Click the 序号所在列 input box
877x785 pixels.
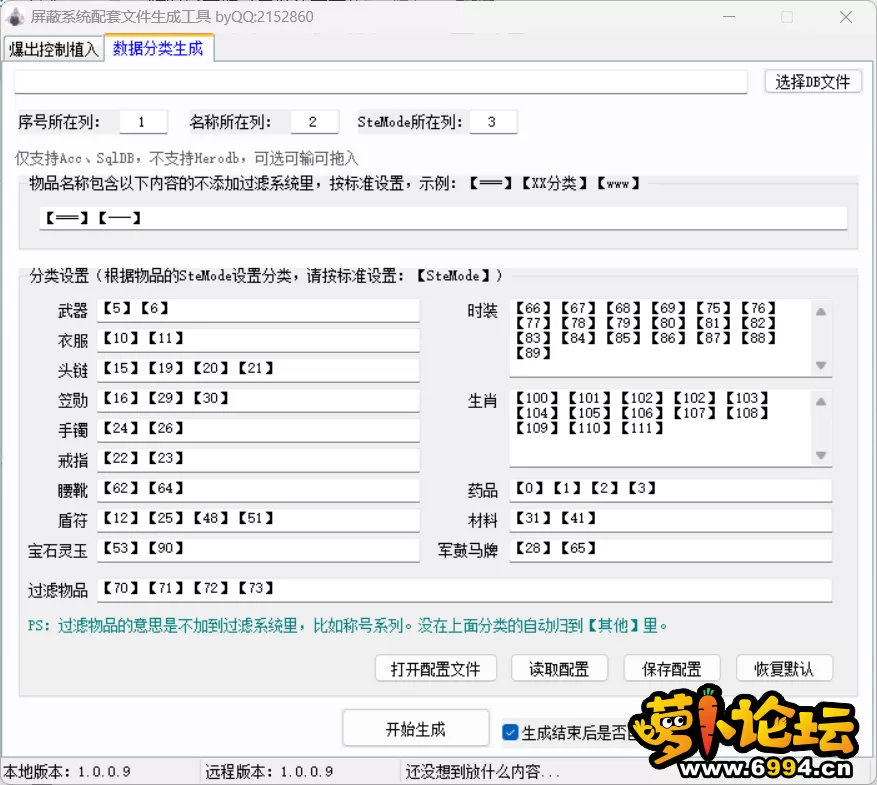click(143, 122)
